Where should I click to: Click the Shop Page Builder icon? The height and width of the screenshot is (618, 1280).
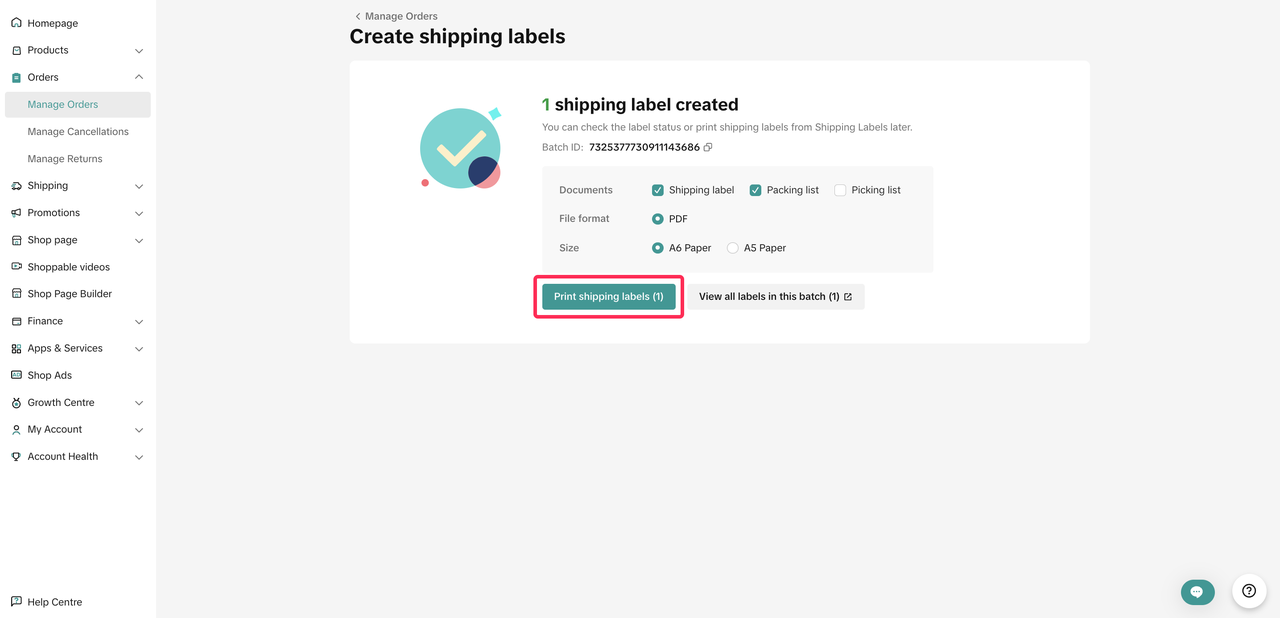click(x=16, y=294)
